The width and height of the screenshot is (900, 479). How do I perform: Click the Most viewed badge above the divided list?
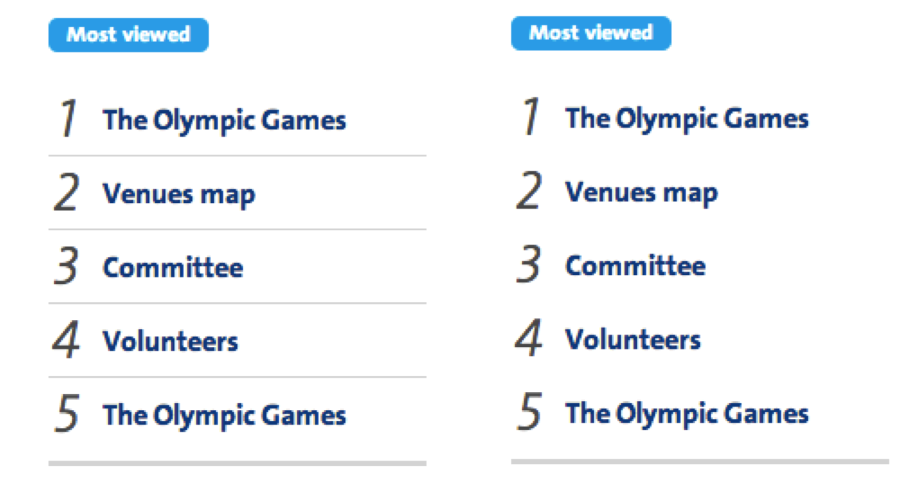[x=129, y=35]
